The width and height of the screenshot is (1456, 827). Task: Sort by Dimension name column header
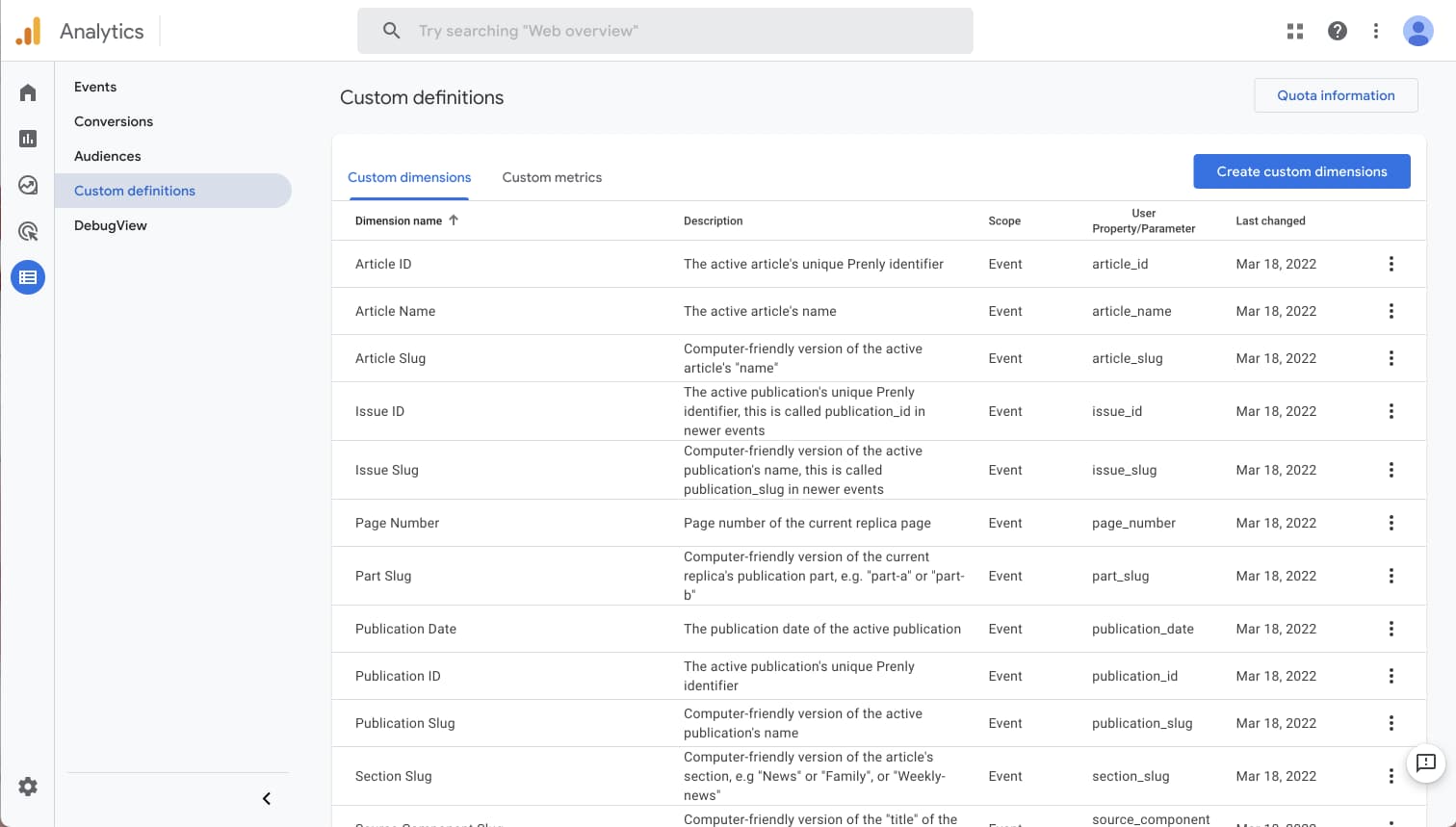399,220
